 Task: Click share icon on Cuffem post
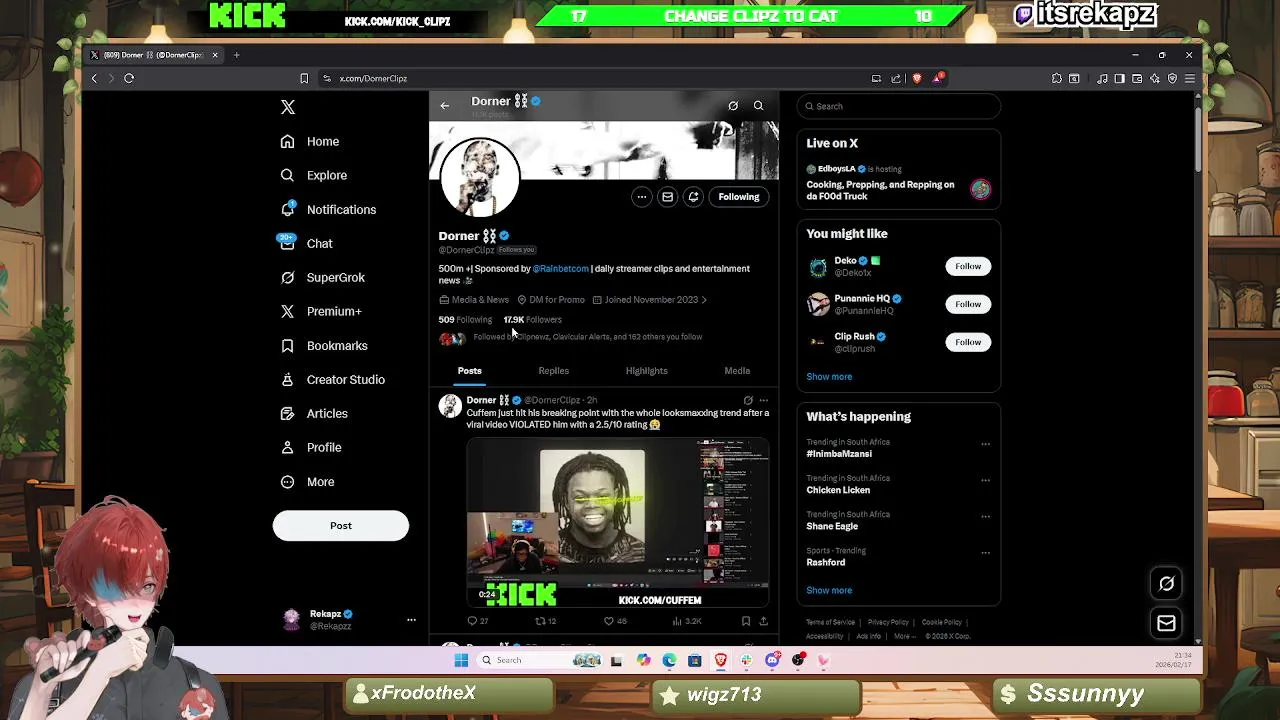click(763, 621)
